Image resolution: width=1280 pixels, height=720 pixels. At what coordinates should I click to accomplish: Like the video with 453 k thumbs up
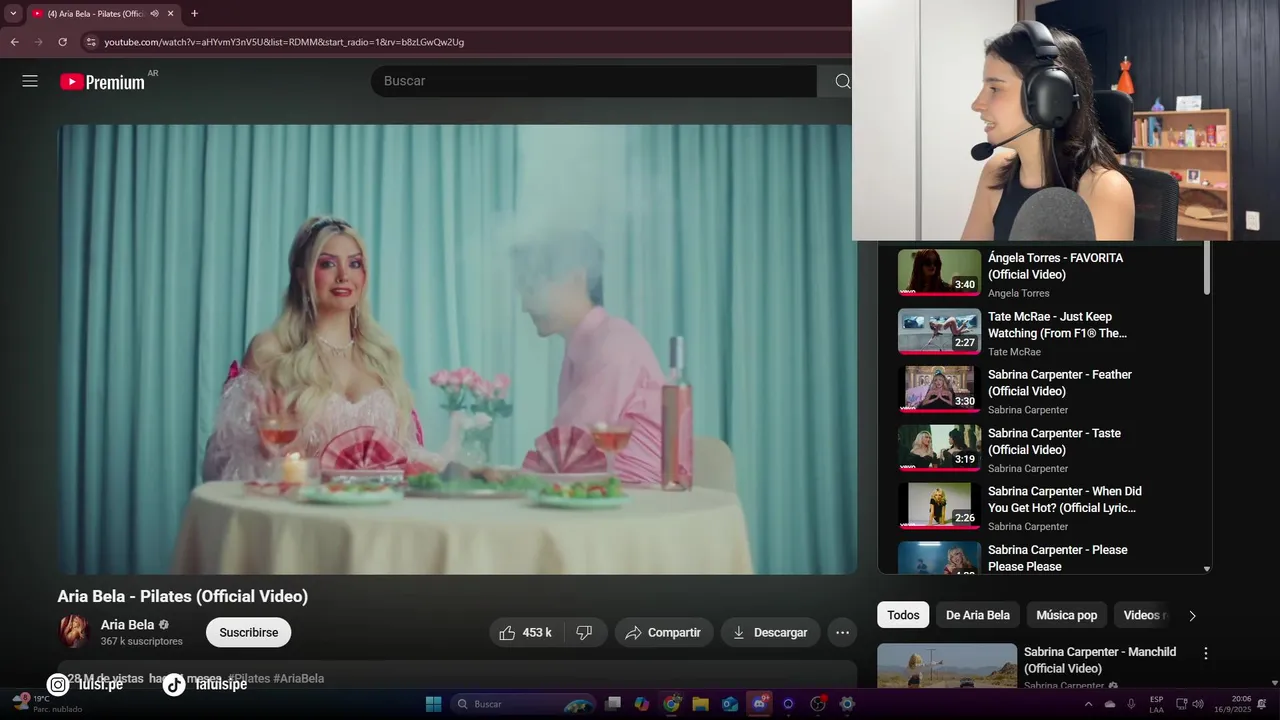[526, 632]
